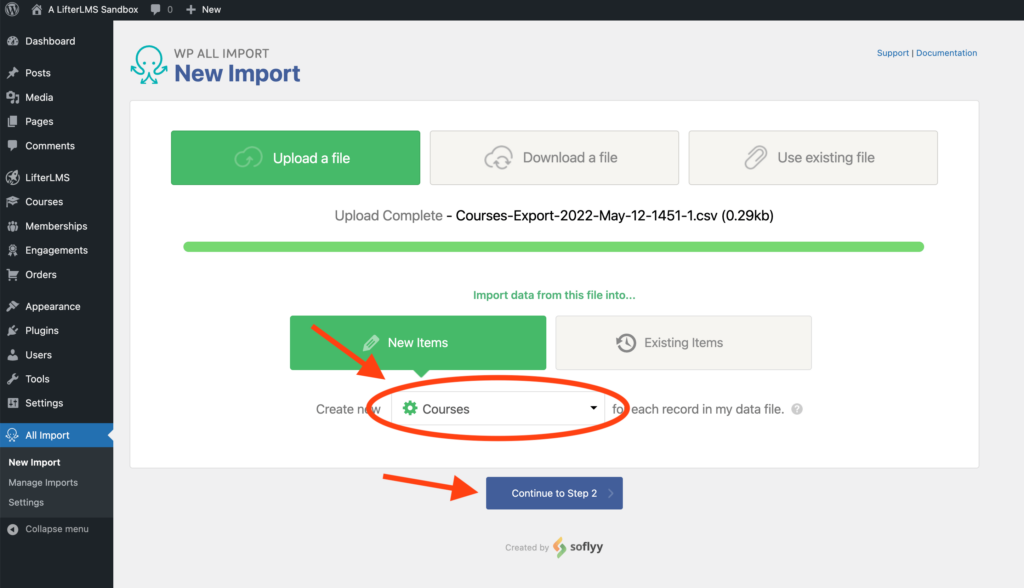The width and height of the screenshot is (1024, 588).
Task: Open Manage Imports submenu item
Action: click(43, 483)
